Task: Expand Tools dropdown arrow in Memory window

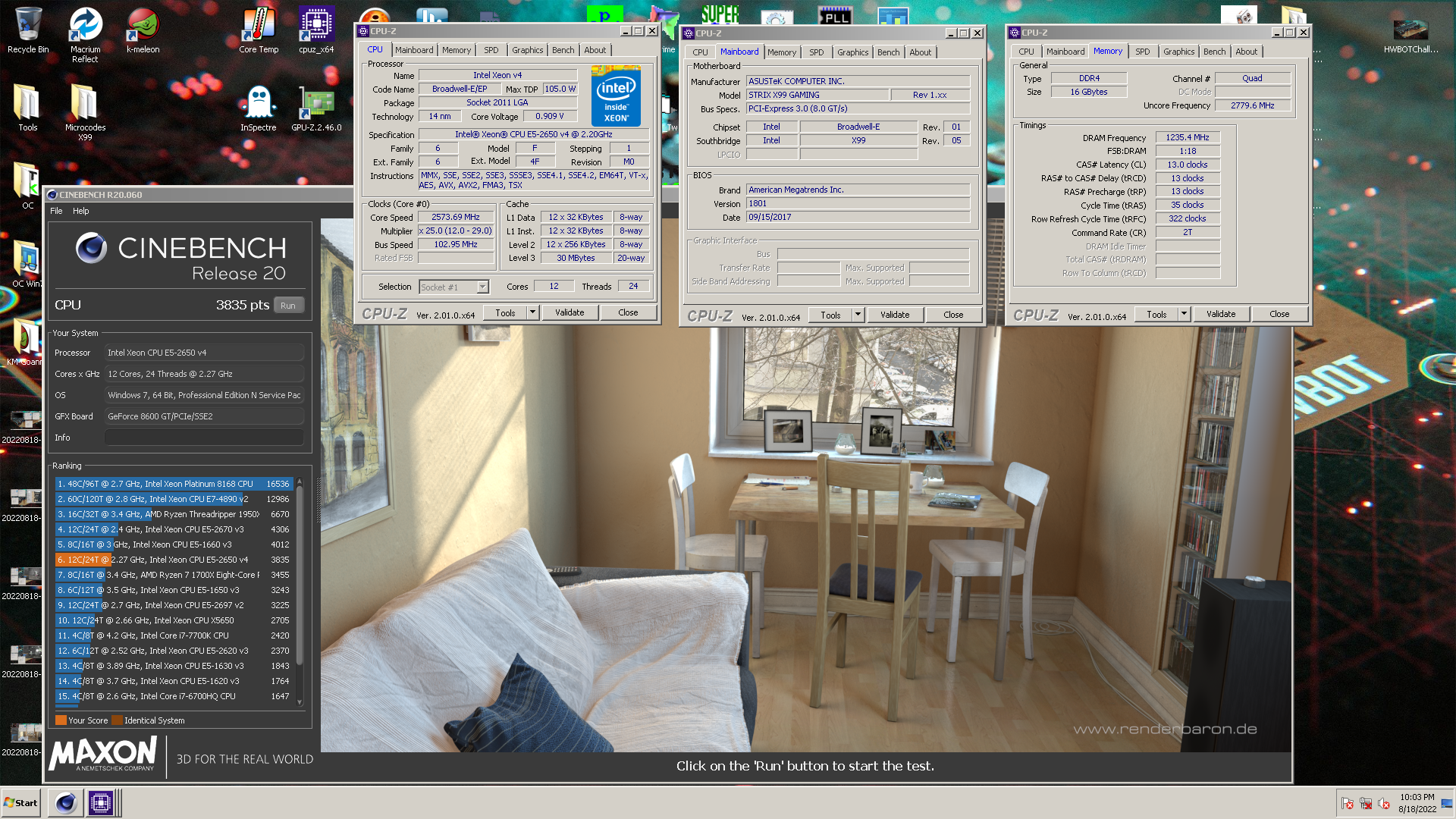Action: pyautogui.click(x=1184, y=314)
